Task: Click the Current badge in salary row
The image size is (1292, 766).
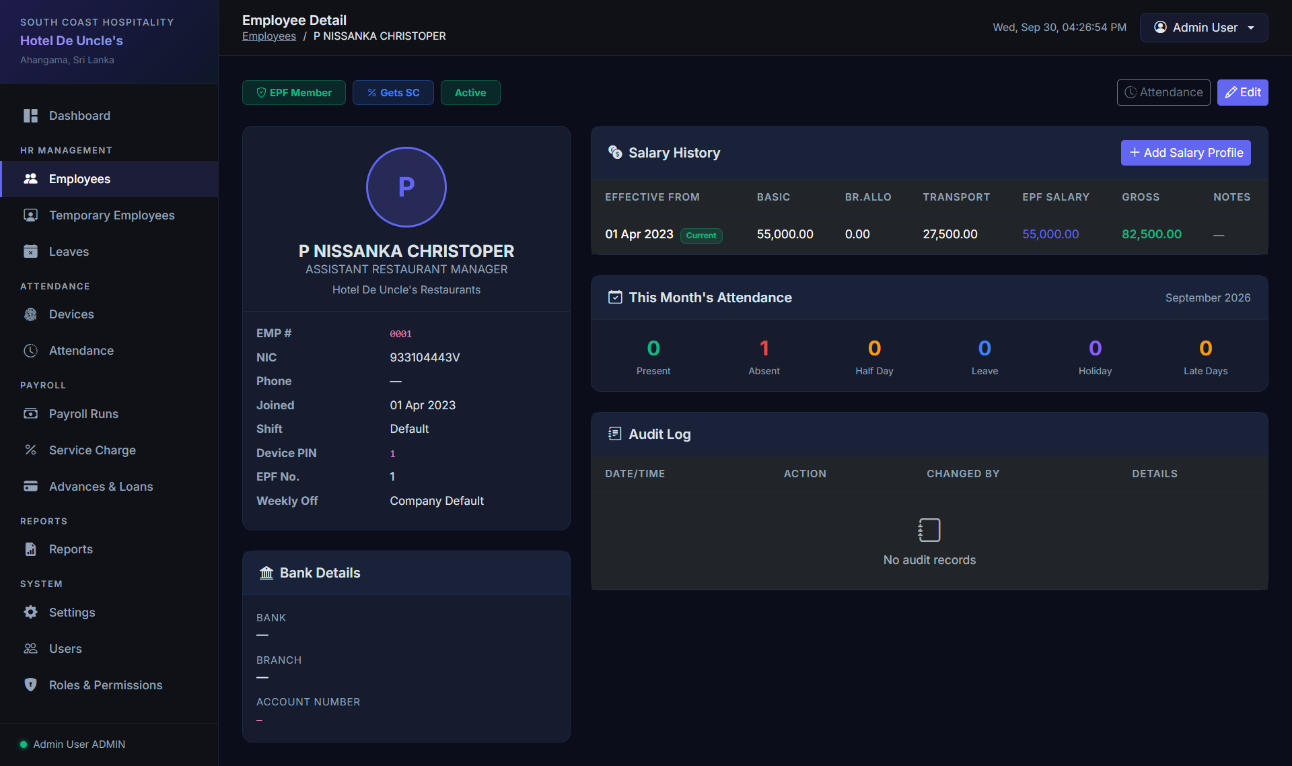Action: pos(701,235)
